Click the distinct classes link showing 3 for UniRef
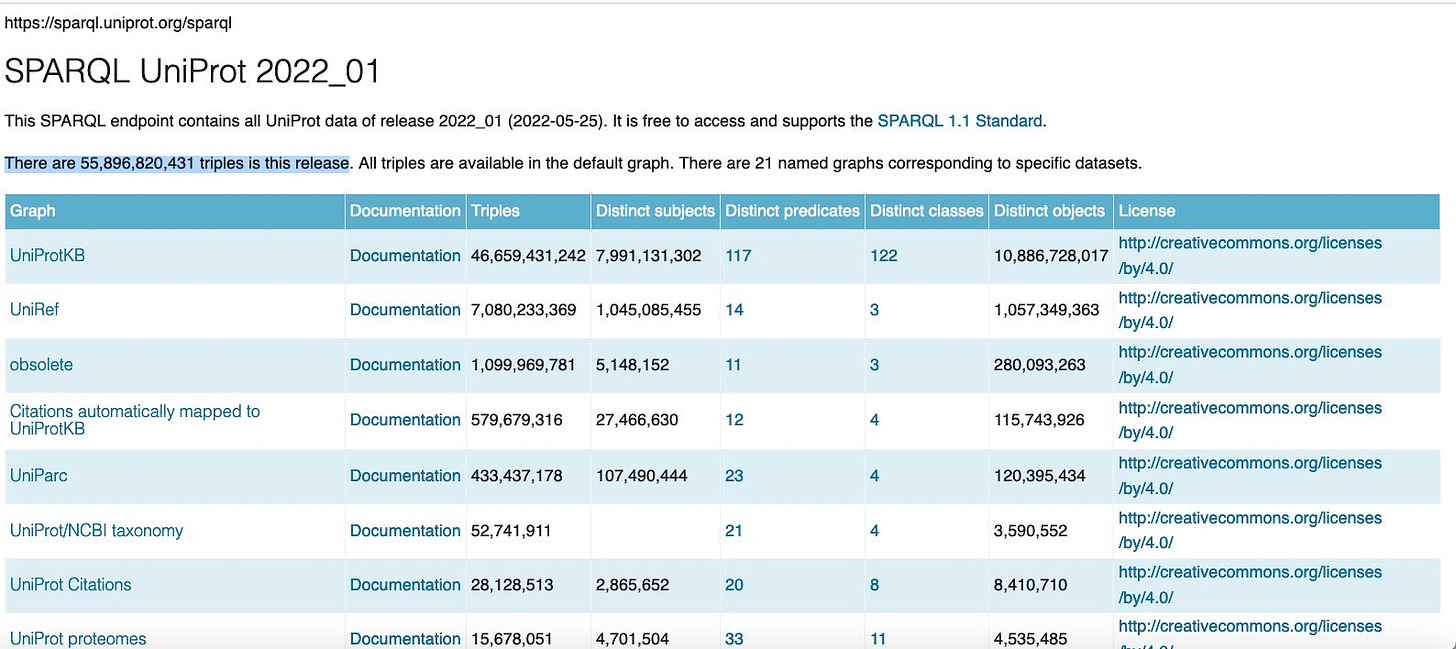This screenshot has height=649, width=1456. coord(873,310)
